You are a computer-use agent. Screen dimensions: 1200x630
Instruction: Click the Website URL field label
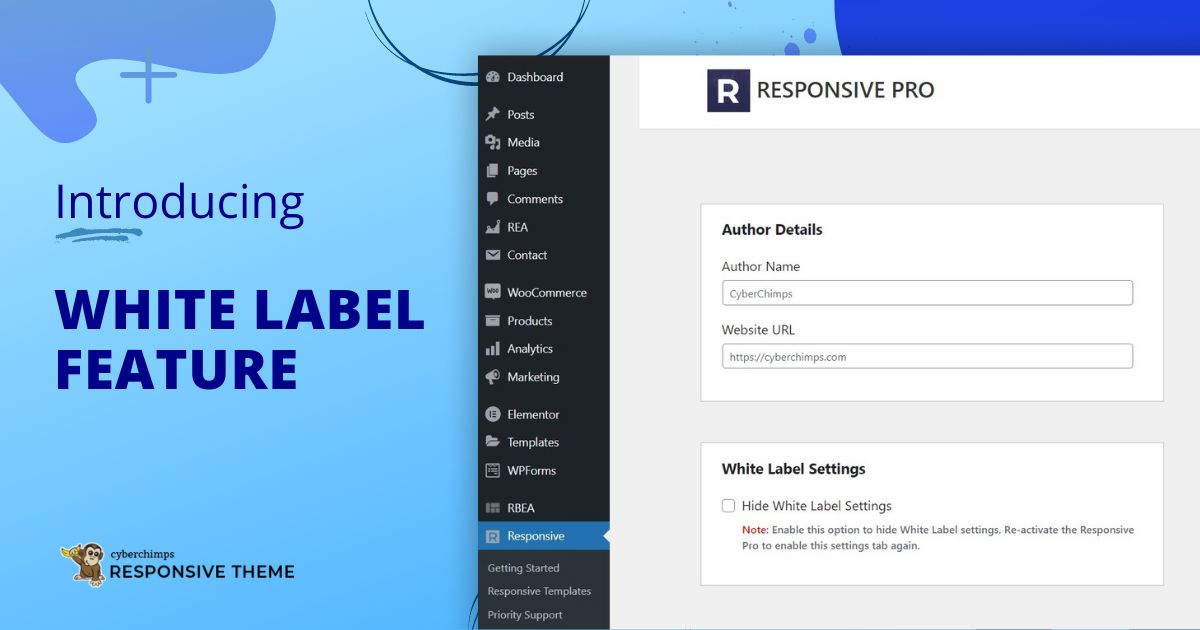(x=759, y=330)
